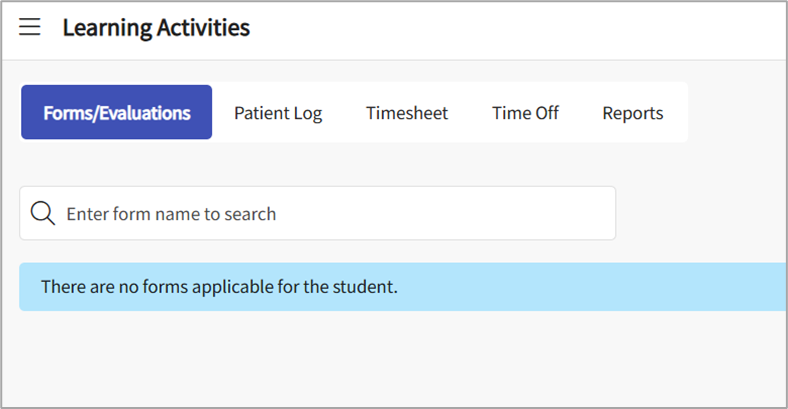
Task: View Patient Log section
Action: 278,113
